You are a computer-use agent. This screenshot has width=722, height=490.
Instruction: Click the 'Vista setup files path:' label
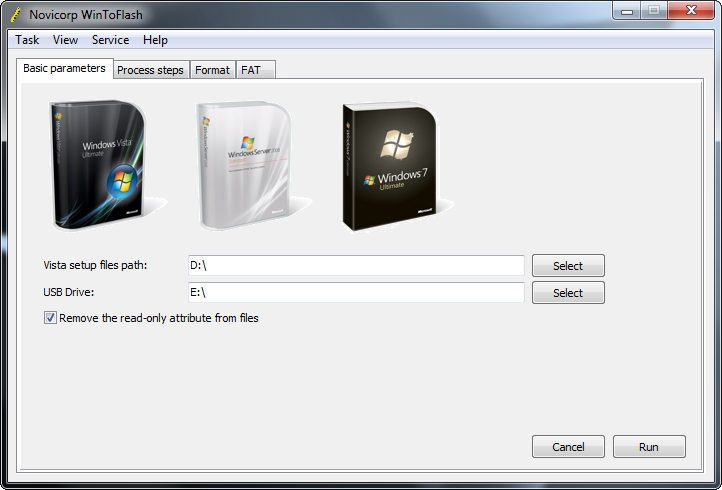coord(95,265)
